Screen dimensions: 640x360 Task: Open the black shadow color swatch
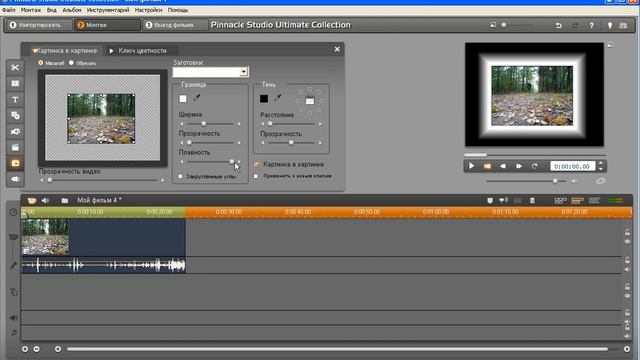(x=264, y=98)
